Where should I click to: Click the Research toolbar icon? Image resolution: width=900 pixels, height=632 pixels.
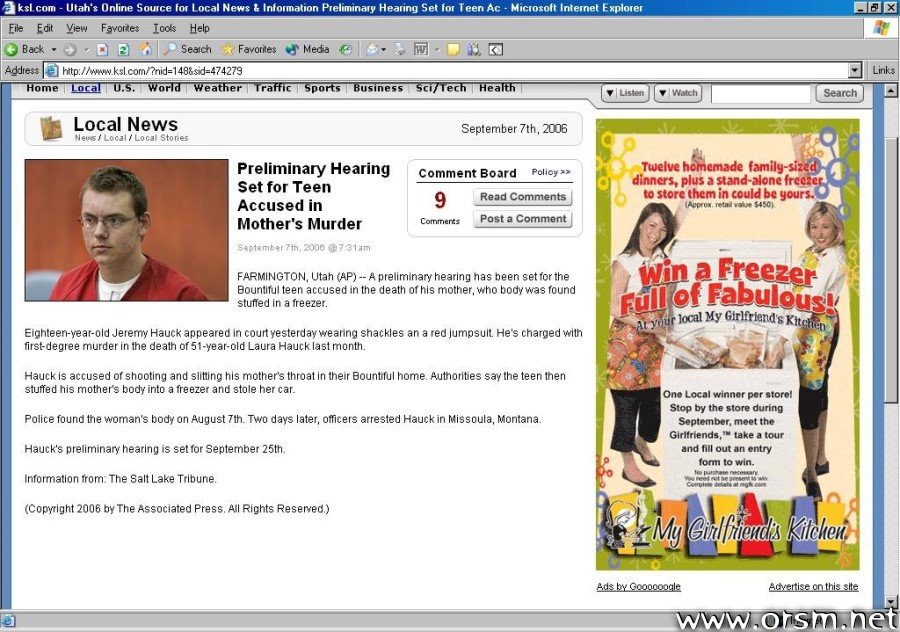click(x=474, y=50)
